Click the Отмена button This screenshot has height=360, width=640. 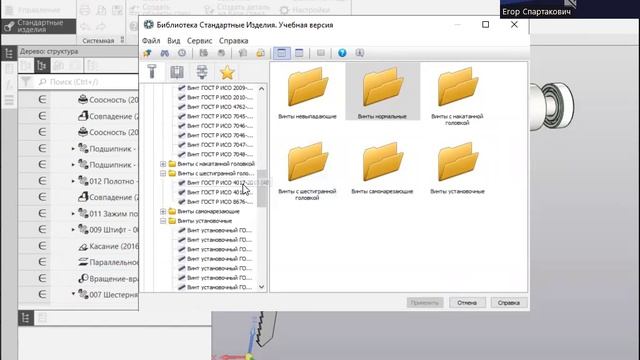pyautogui.click(x=467, y=303)
